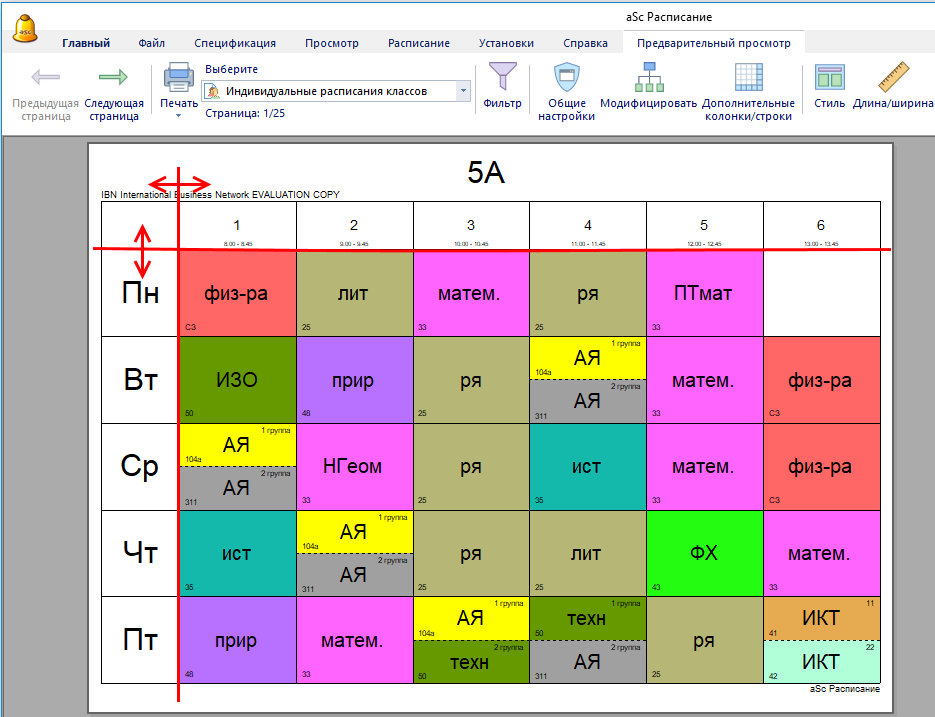
Task: Click the 5A class title heading
Action: coord(486,173)
